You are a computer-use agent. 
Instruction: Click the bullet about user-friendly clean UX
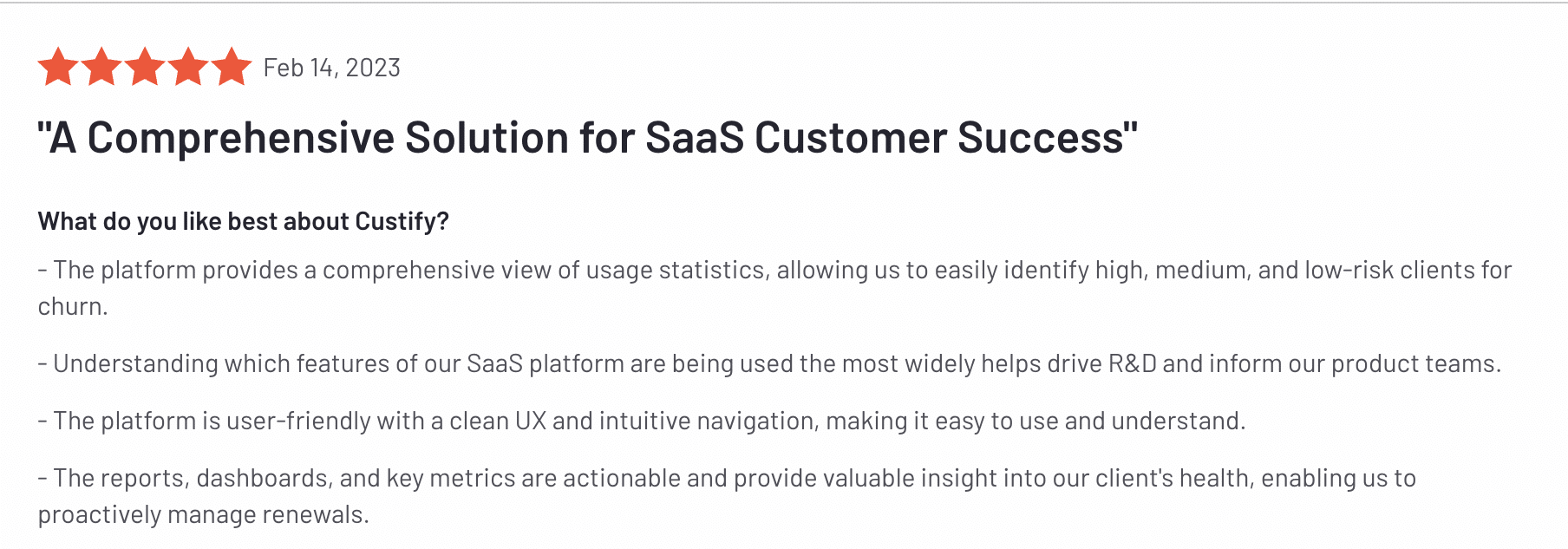click(642, 421)
